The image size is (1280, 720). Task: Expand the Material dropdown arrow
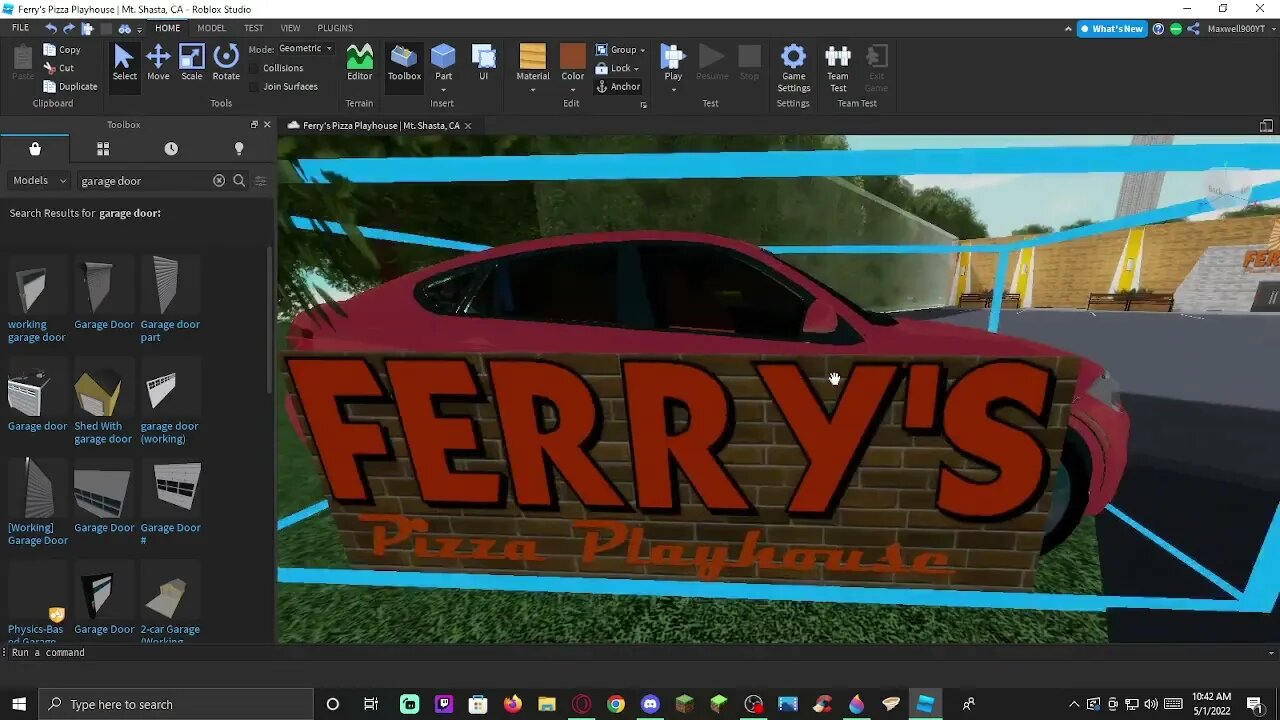533,89
